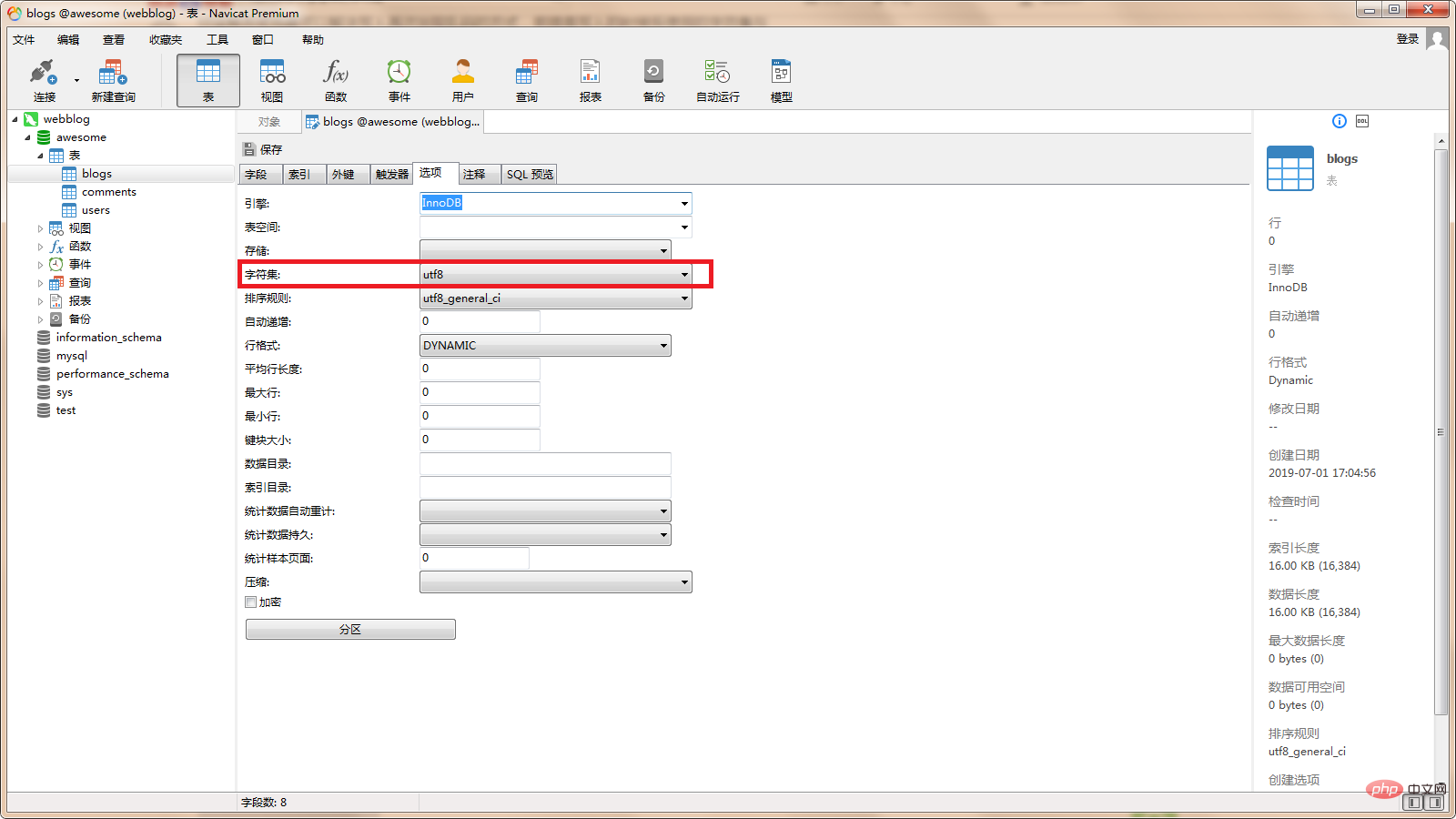Viewport: 1456px width, 819px height.
Task: Expand the Views (视图) tree node
Action: pos(40,228)
